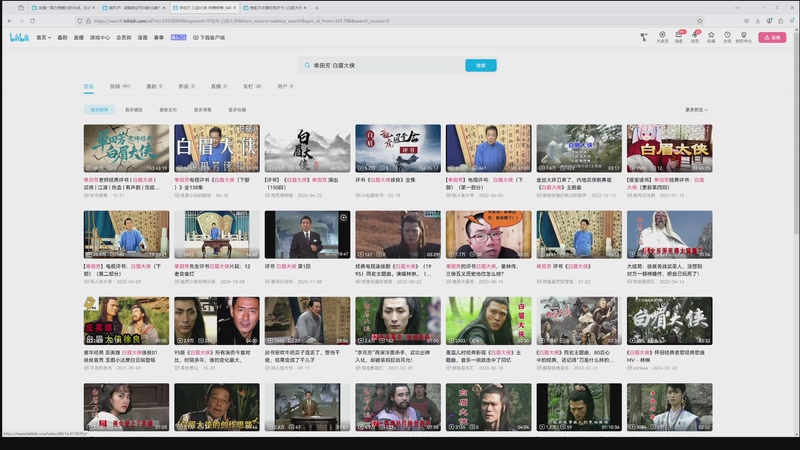Switch to the fourth browser tab

click(273, 8)
